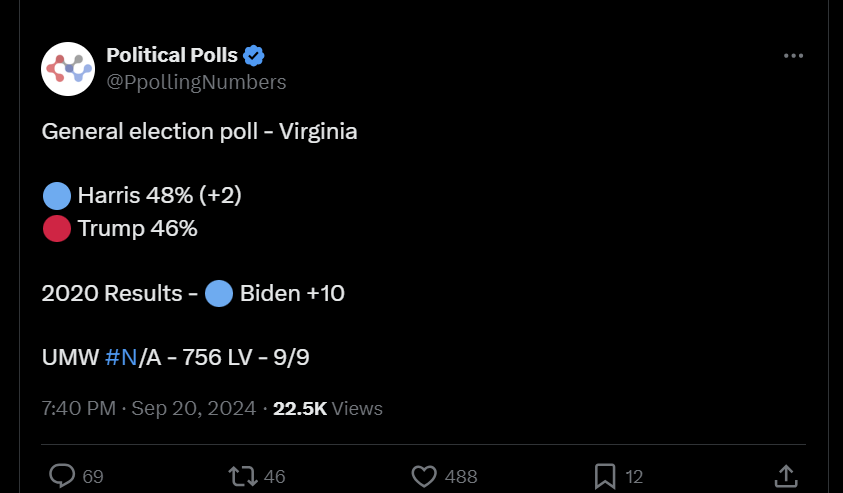Click the repost arrows icon
Screen dimensions: 843x493
(243, 476)
